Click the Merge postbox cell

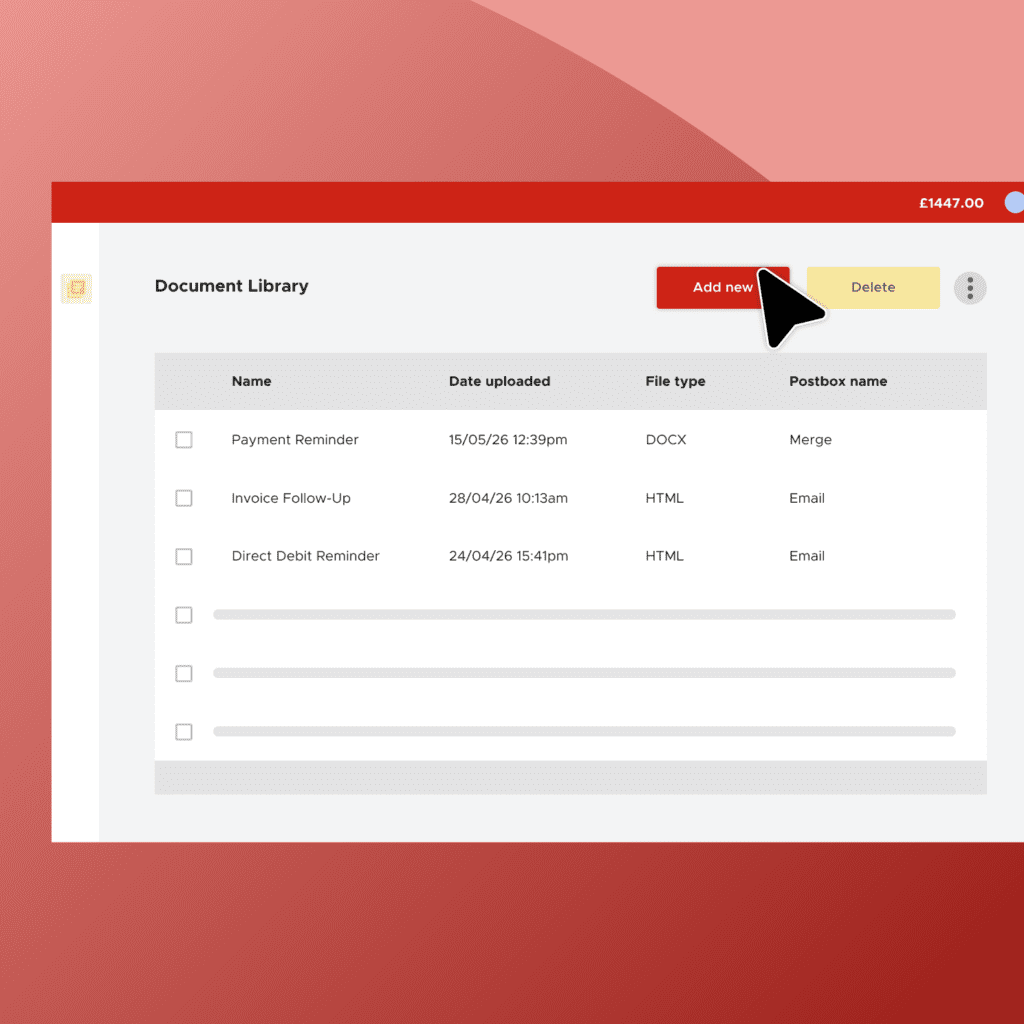(810, 440)
